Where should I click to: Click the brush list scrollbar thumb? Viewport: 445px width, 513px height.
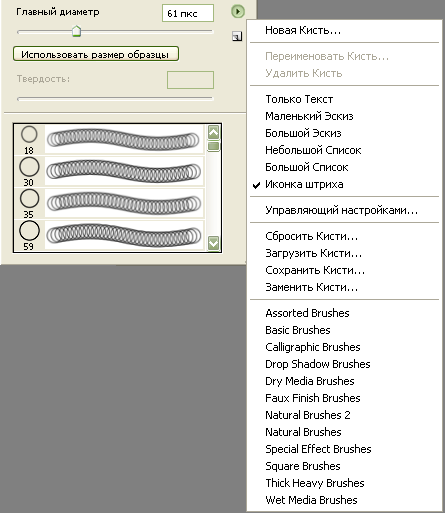[x=213, y=146]
